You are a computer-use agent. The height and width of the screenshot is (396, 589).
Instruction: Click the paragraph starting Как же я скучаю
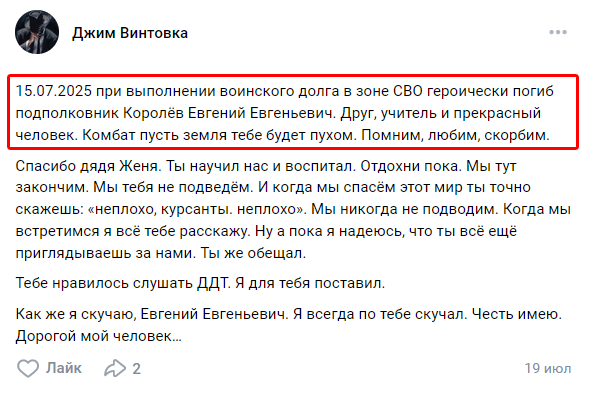coord(288,325)
